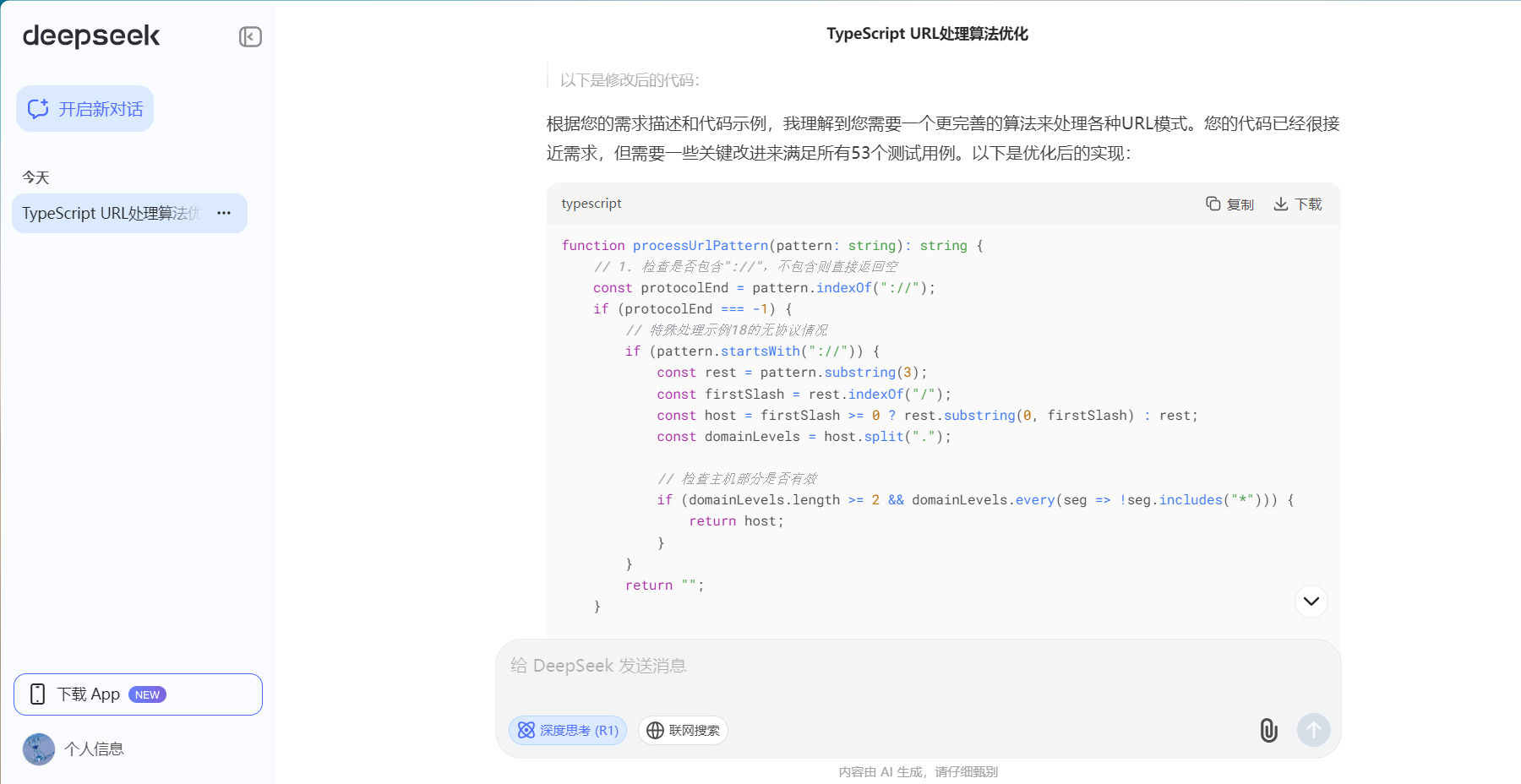Click the conversation title at the top
Screen dimensions: 1521x784
(927, 34)
